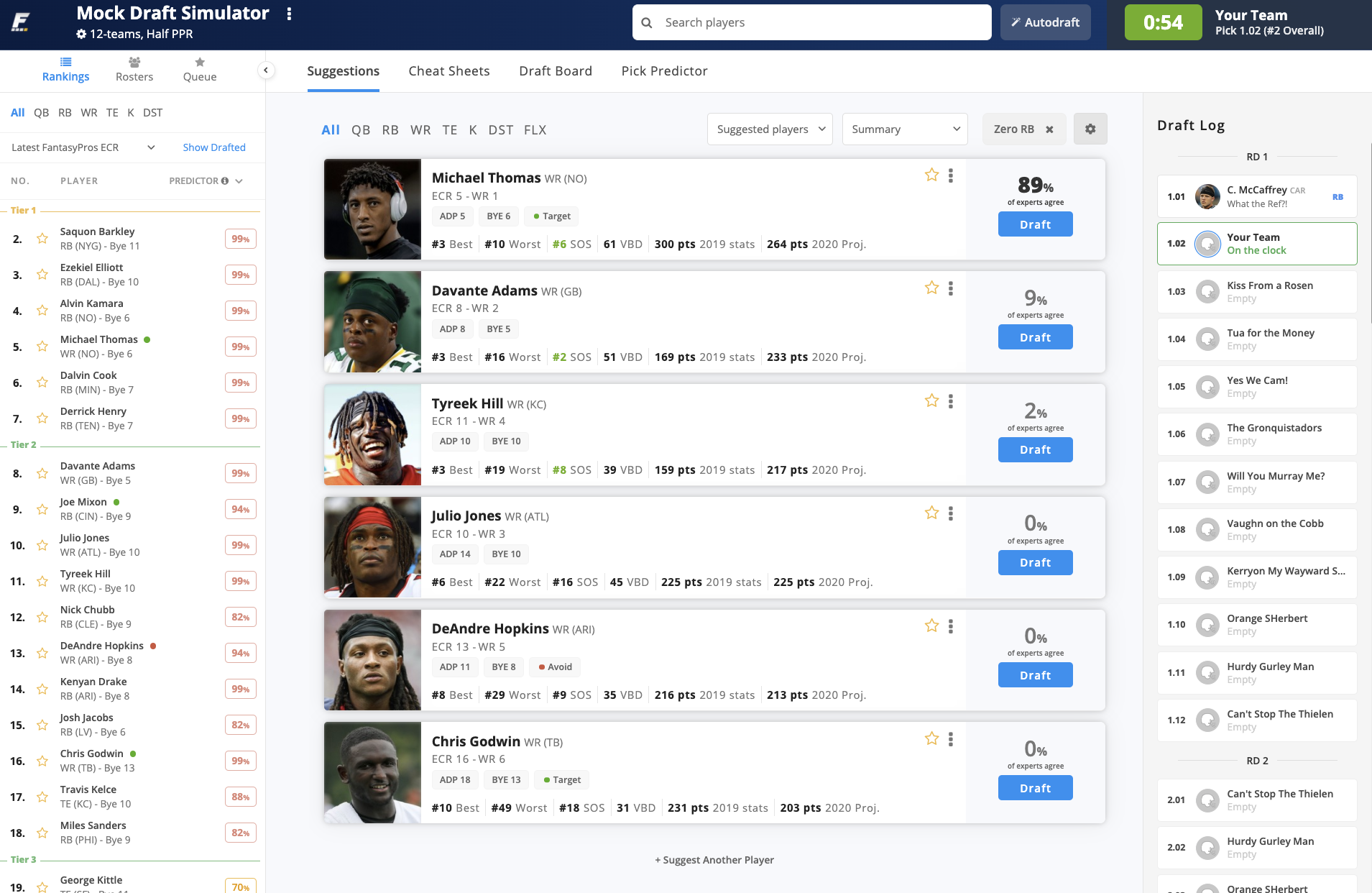Filter suggestions by FLX

tap(535, 130)
